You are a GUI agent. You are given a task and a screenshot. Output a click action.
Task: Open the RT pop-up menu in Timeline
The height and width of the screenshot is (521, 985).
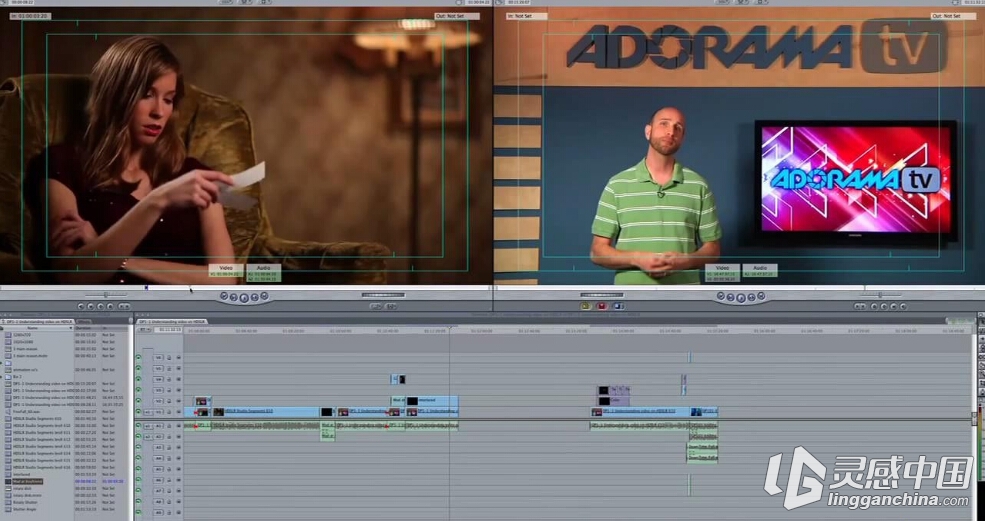click(x=144, y=329)
